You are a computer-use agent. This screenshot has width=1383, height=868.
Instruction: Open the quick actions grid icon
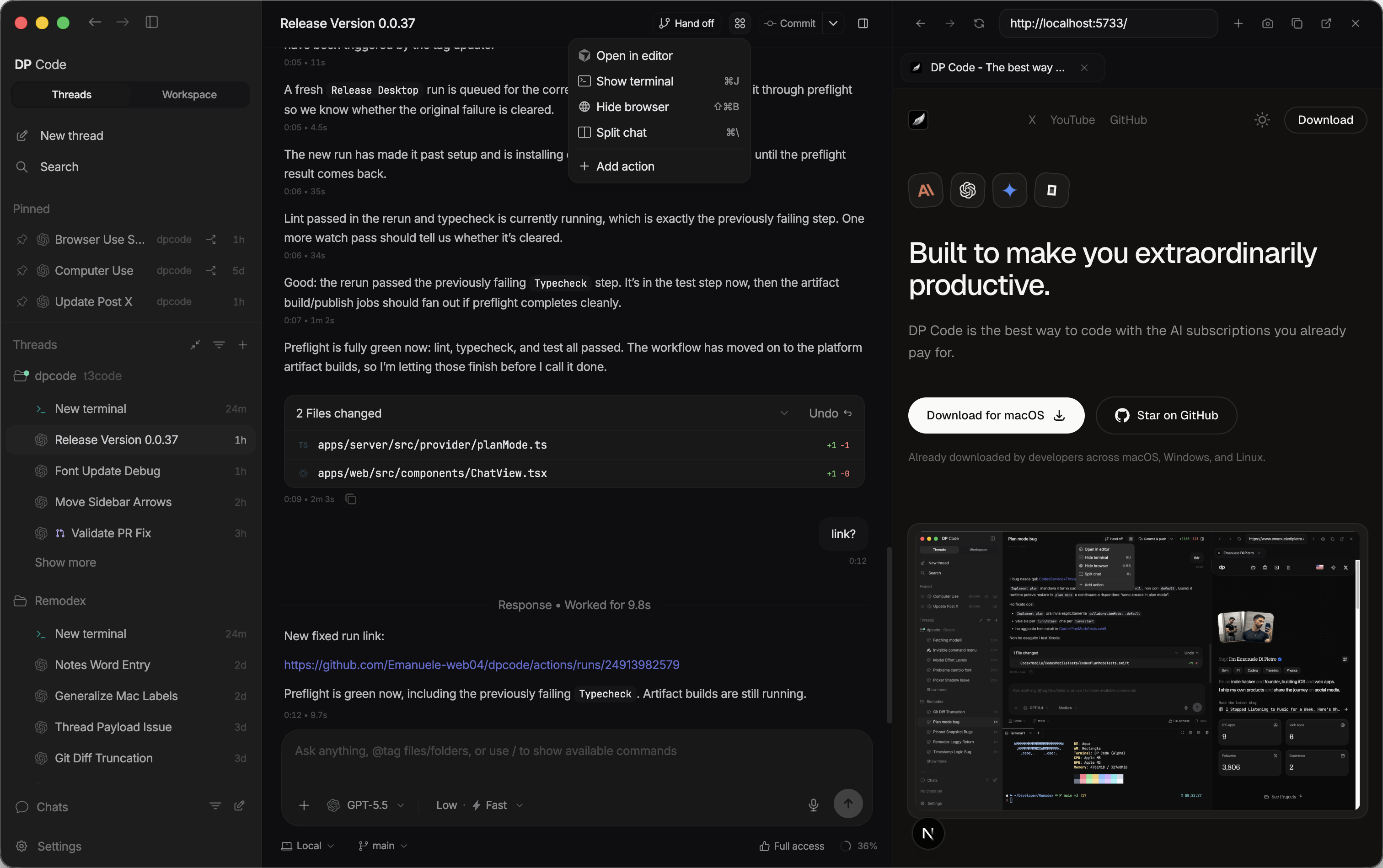(x=740, y=23)
